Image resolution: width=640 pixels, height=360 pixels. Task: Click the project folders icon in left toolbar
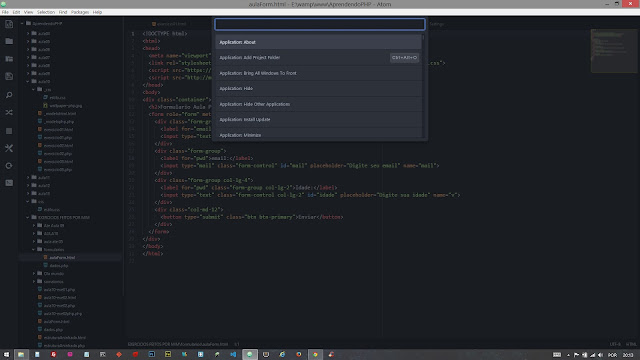pyautogui.click(x=9, y=59)
